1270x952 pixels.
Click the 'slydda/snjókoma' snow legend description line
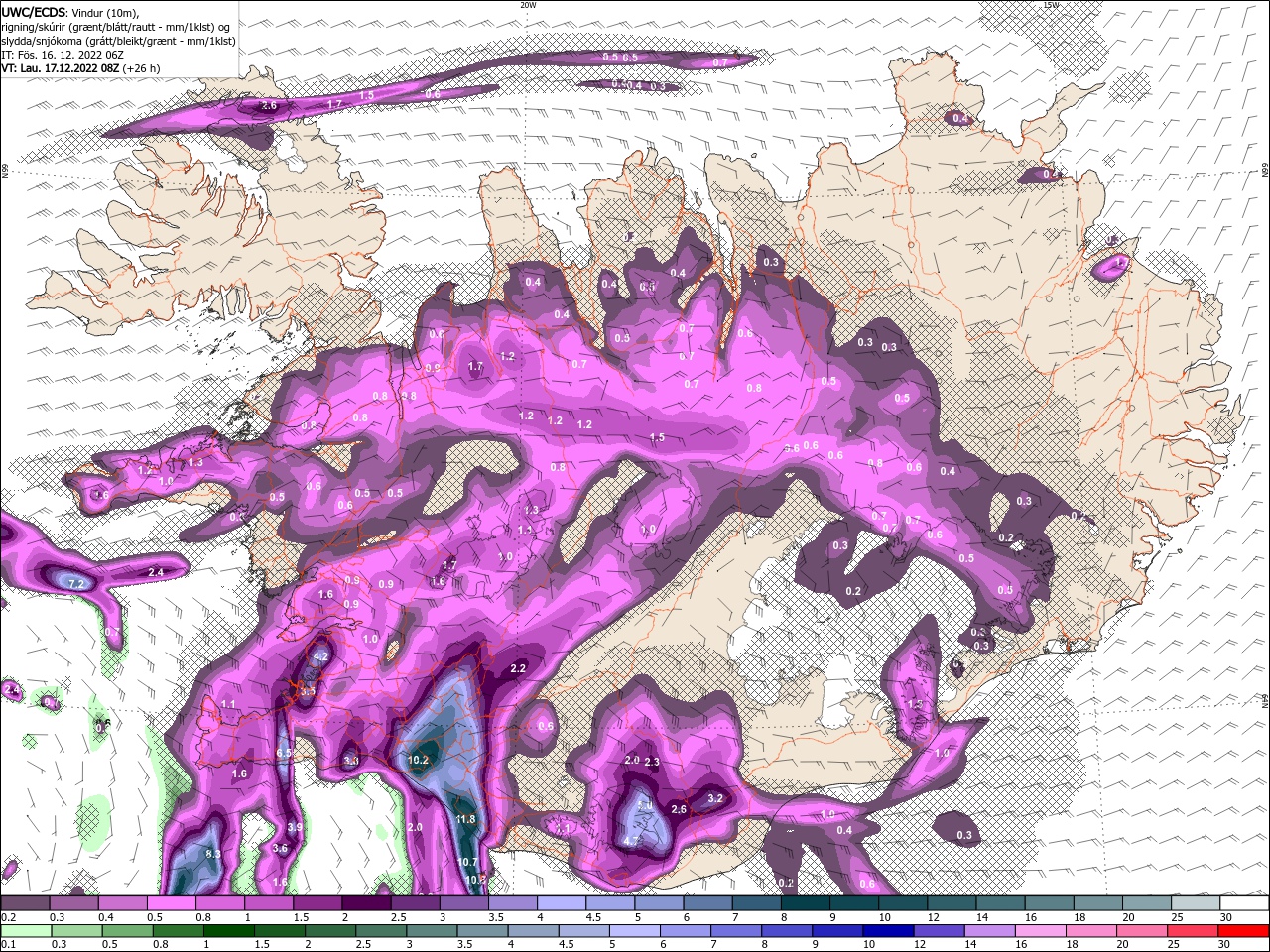point(118,41)
